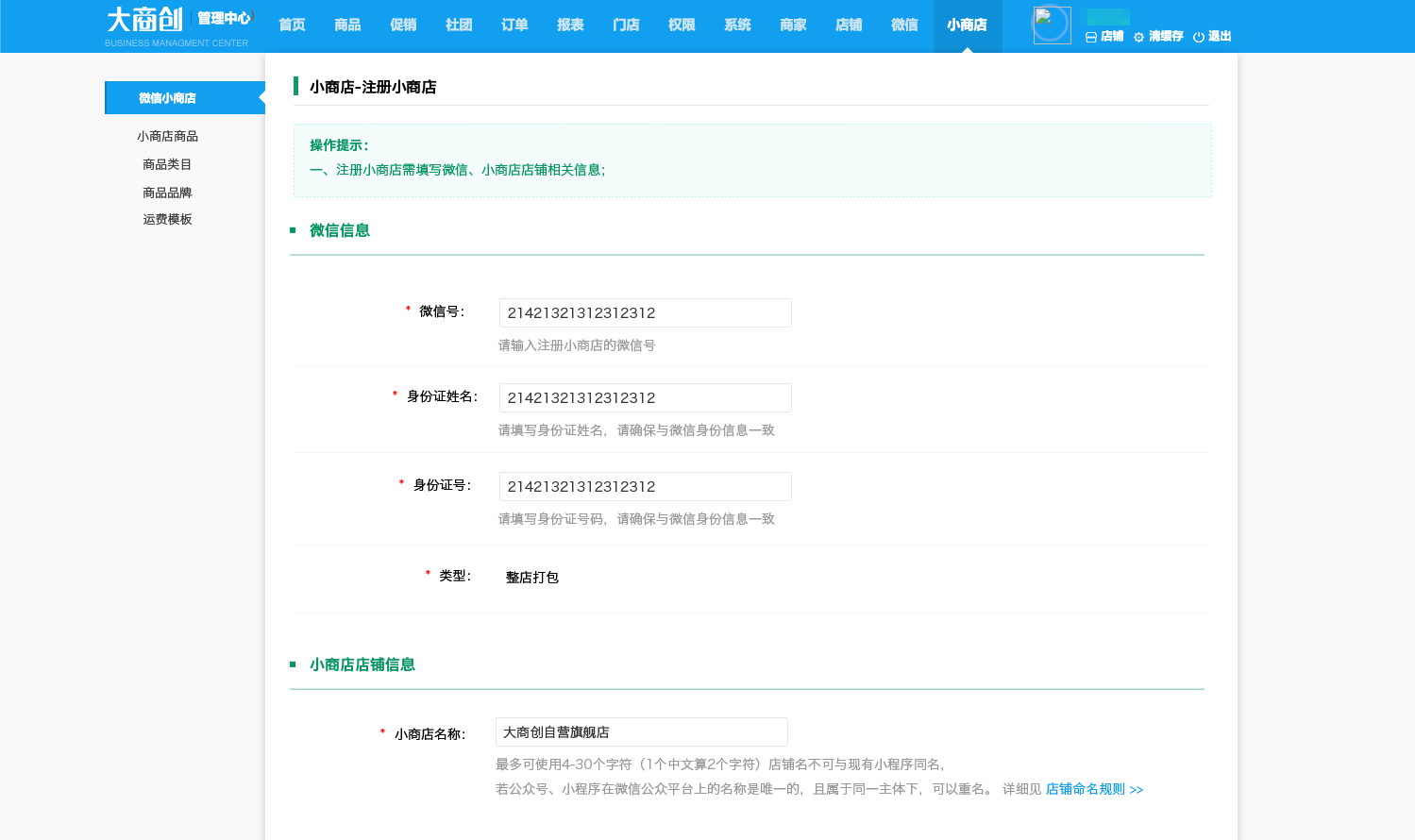The image size is (1415, 840).
Task: Click the 微信信息 section heading
Action: (x=340, y=230)
